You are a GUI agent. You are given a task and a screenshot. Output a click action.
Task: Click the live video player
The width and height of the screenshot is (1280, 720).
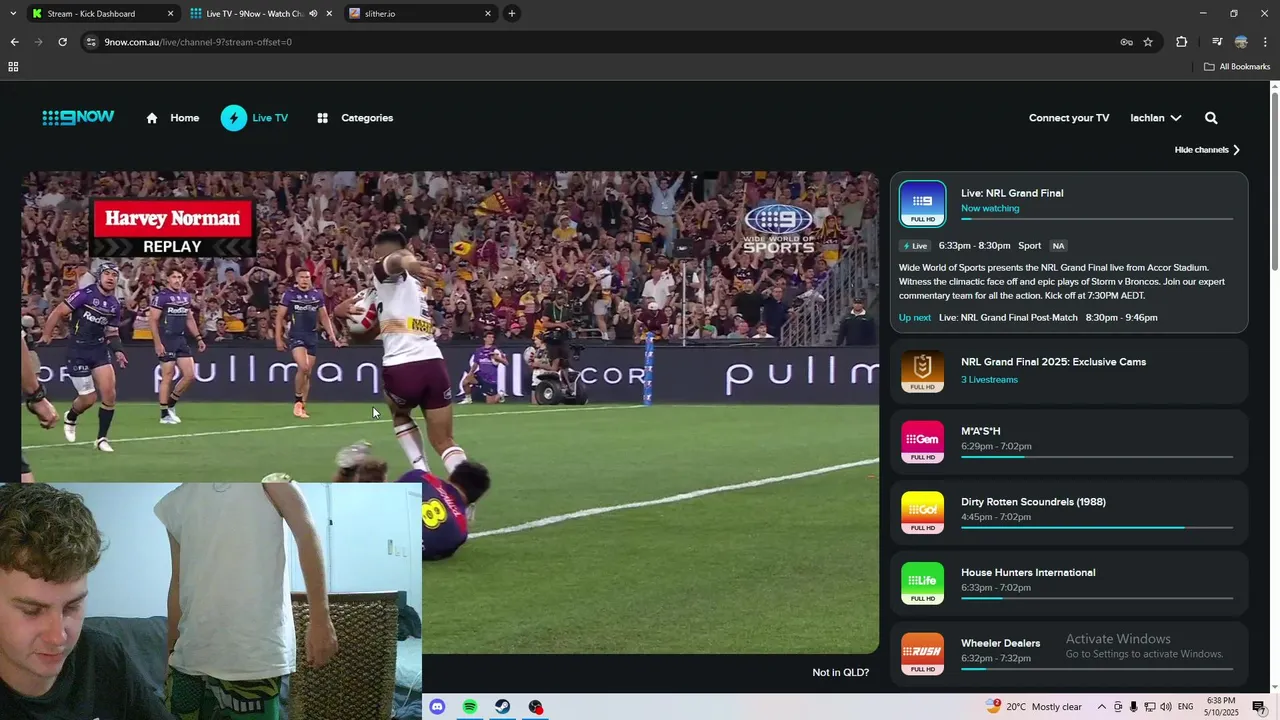[x=450, y=412]
